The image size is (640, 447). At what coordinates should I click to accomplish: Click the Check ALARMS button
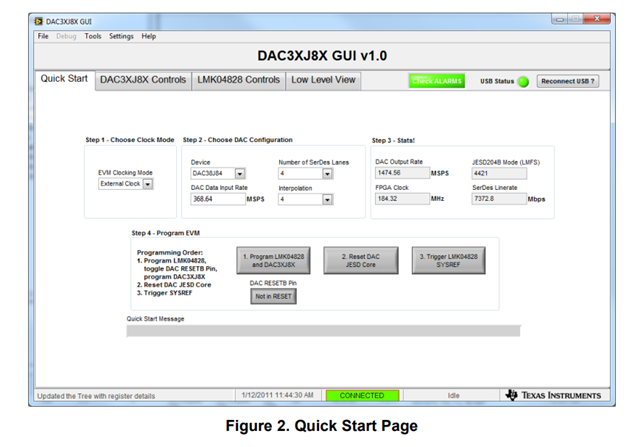[437, 81]
